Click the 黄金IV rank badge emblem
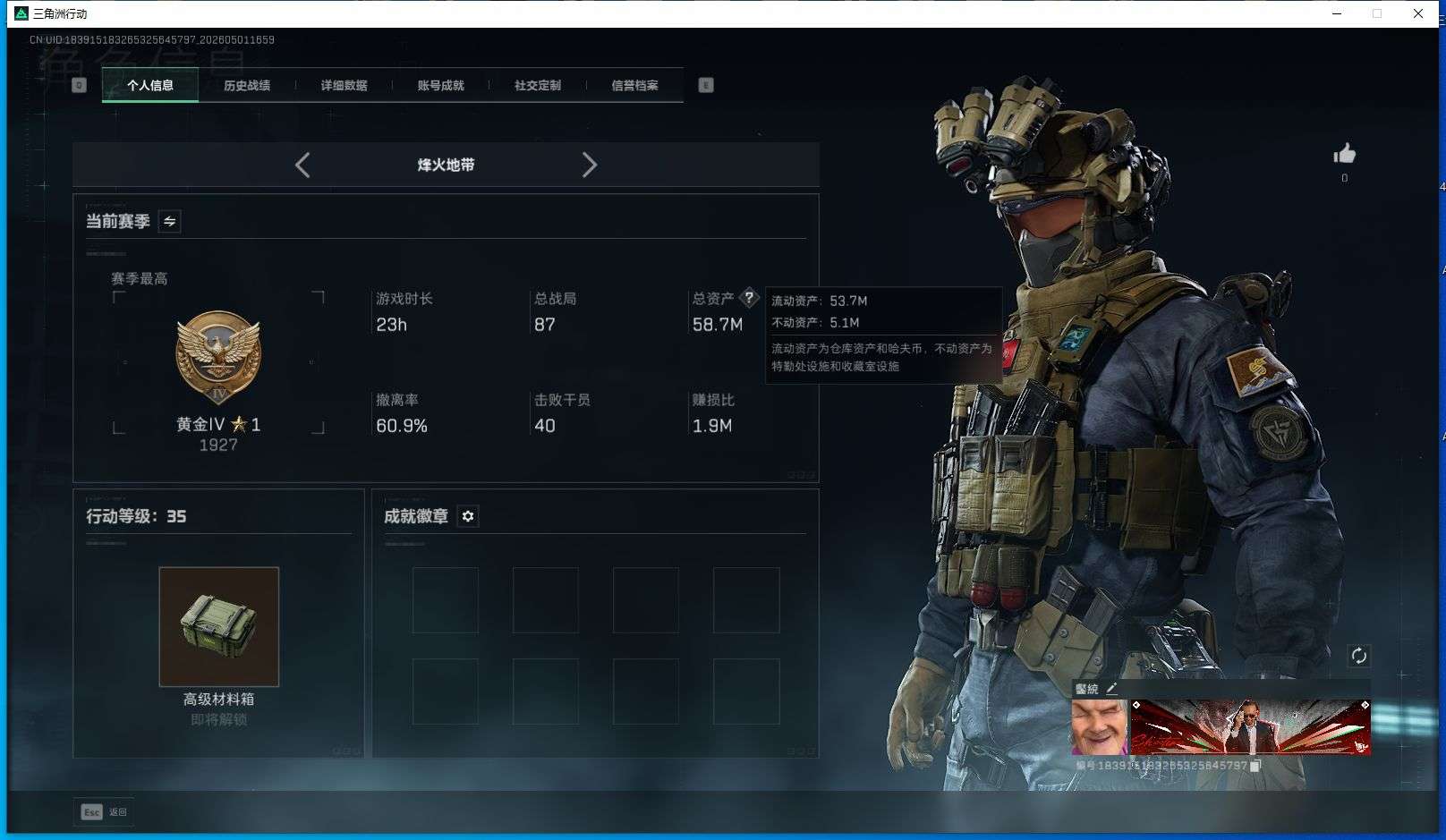1446x840 pixels. coord(218,358)
